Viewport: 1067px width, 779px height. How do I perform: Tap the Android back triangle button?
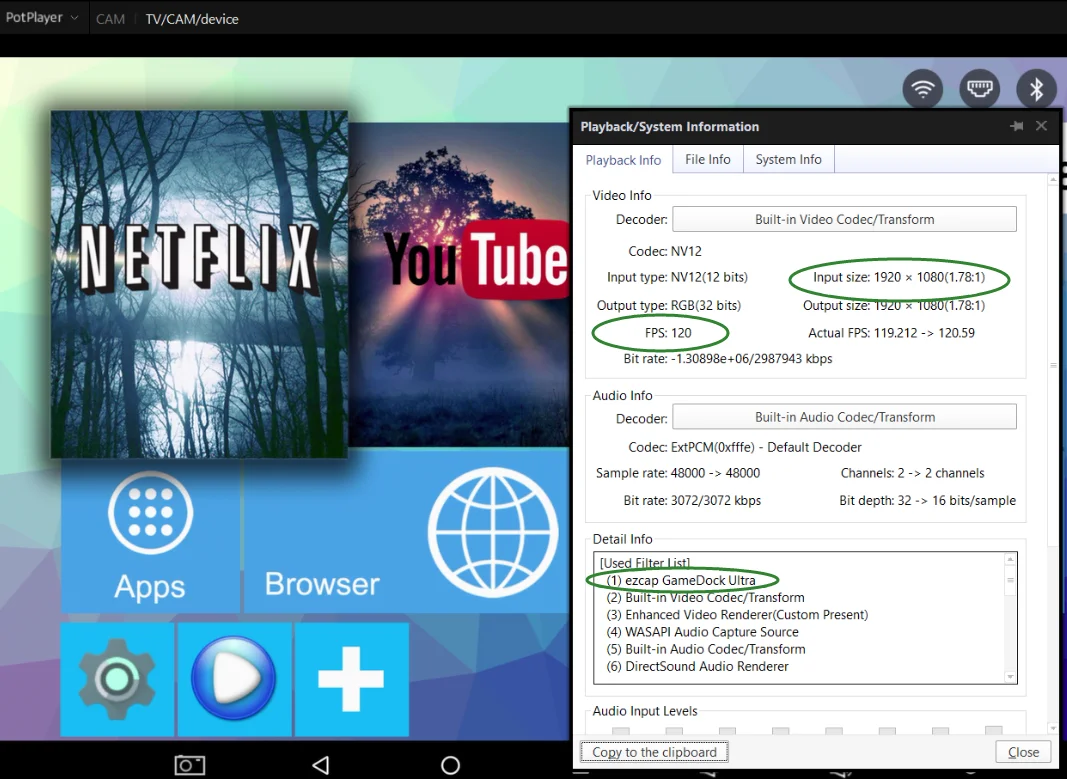[x=320, y=765]
